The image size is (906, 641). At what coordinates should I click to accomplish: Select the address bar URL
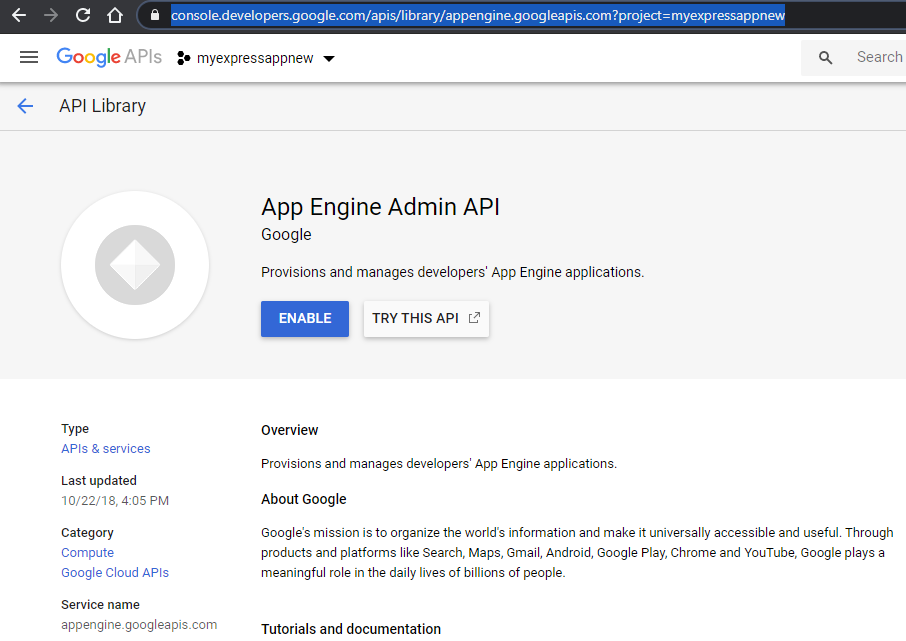(477, 15)
